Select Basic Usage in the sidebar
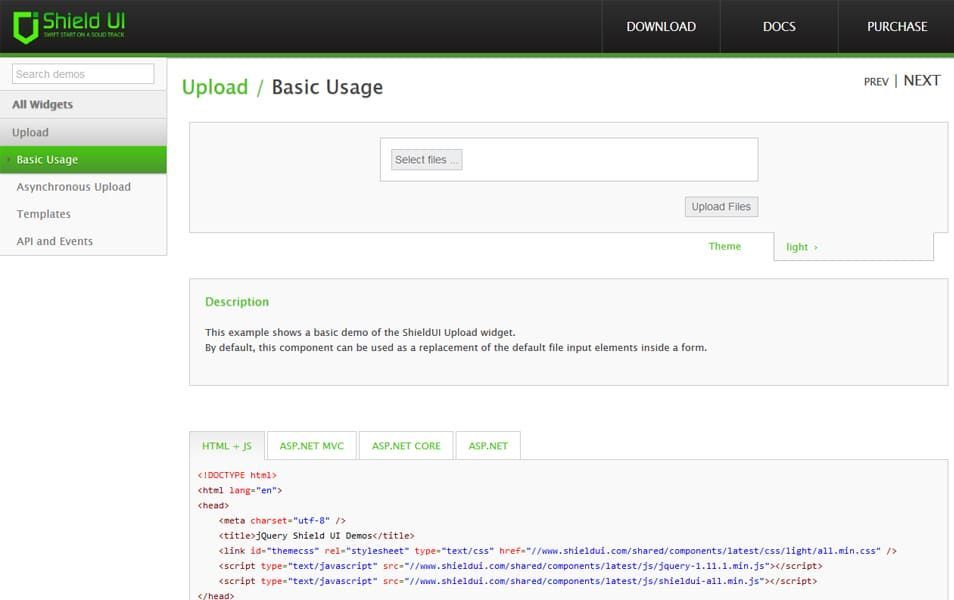Screen dimensions: 954x600 83,159
